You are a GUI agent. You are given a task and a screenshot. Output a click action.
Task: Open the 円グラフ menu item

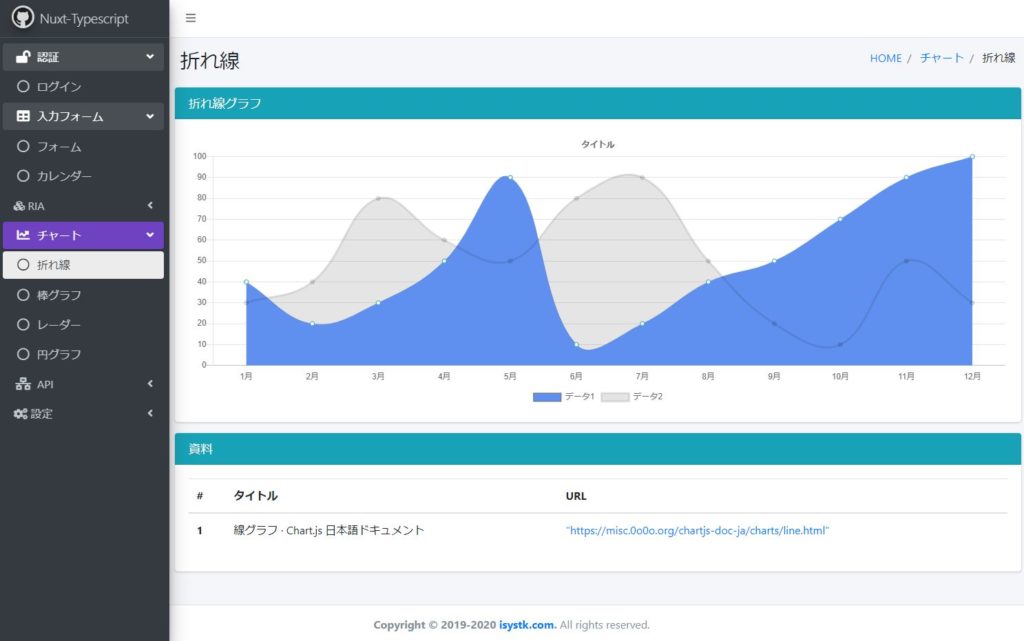[x=83, y=354]
